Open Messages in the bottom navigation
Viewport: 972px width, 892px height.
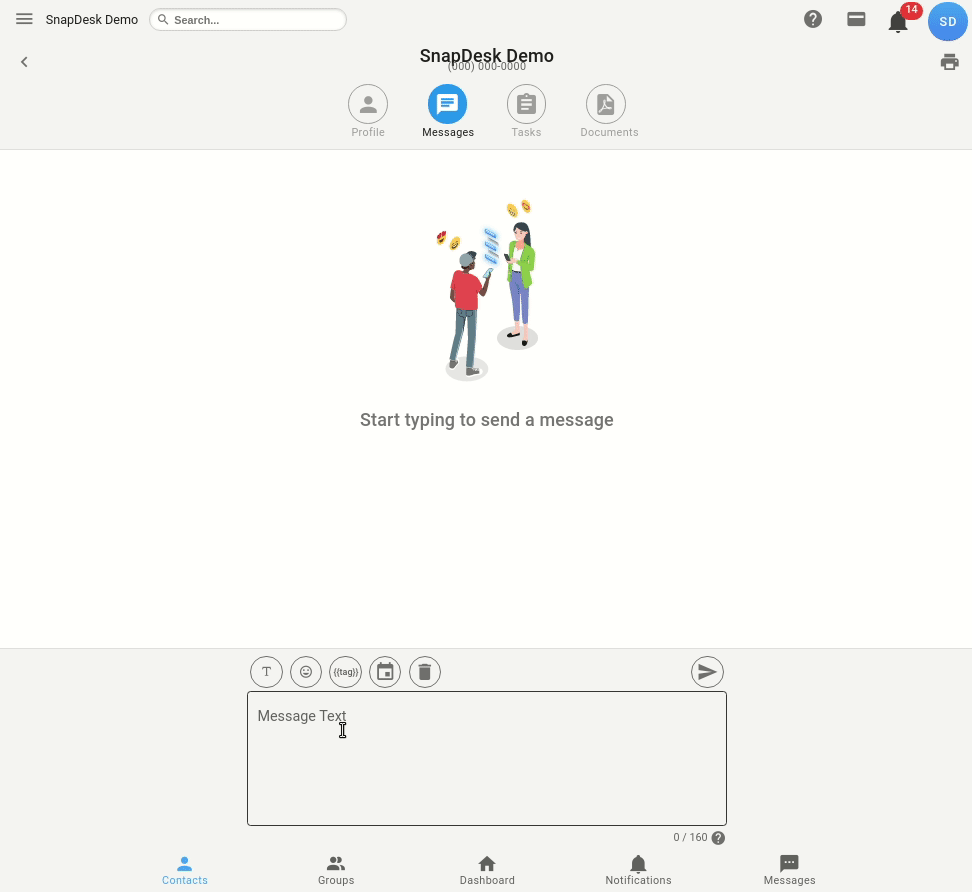click(x=790, y=871)
